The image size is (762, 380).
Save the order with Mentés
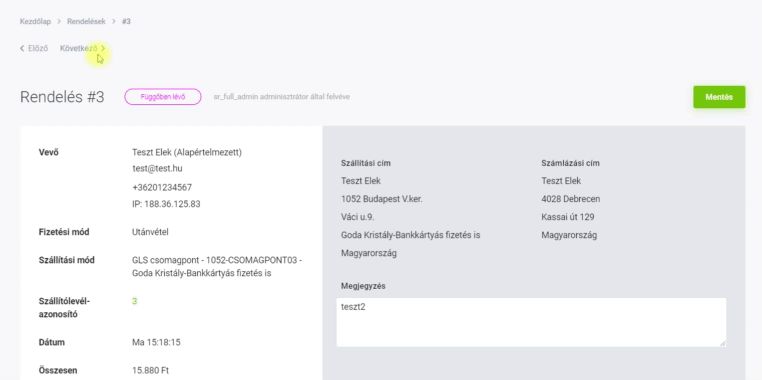tap(719, 97)
